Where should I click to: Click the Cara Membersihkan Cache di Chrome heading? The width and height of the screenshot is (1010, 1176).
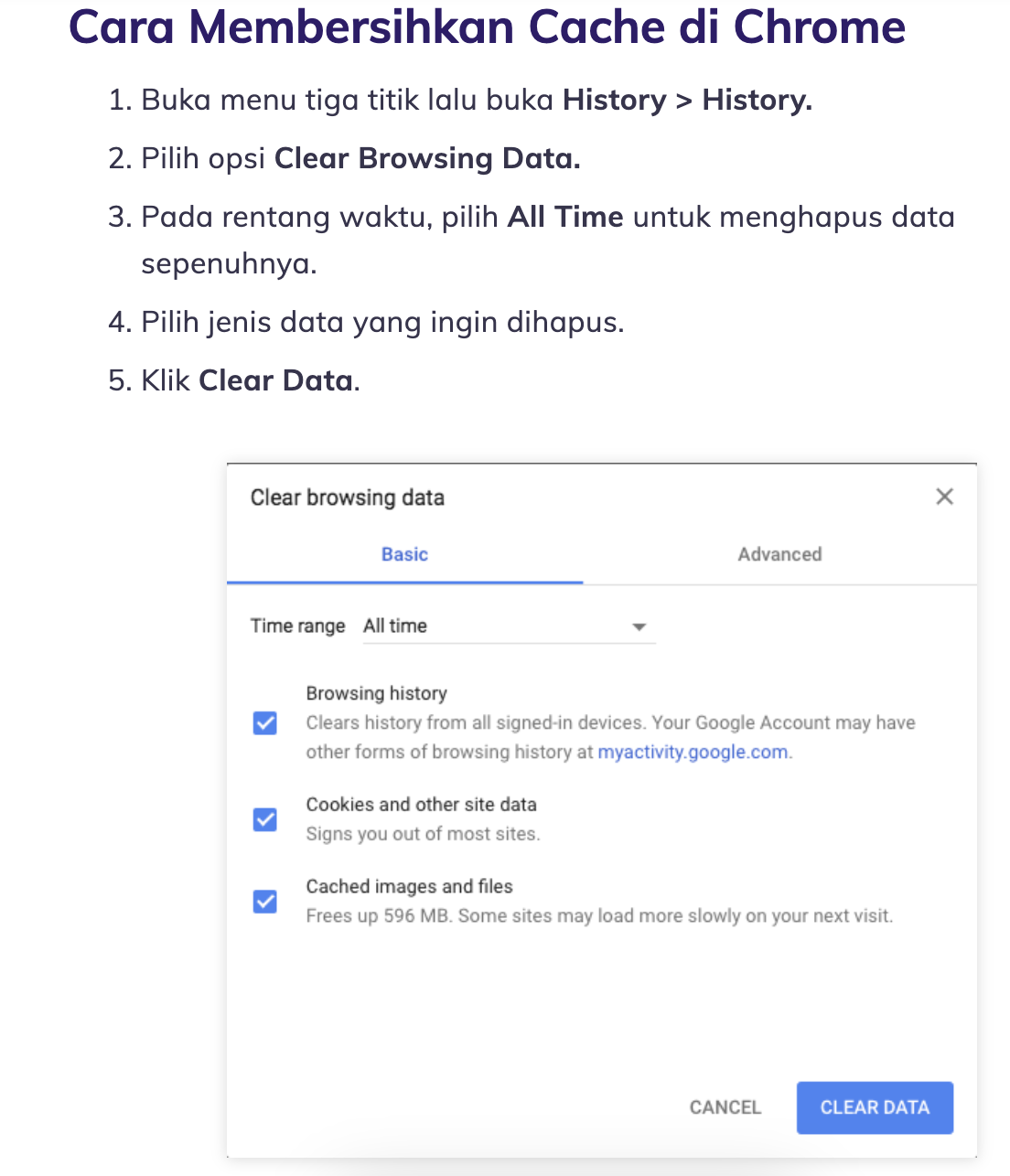pyautogui.click(x=487, y=27)
